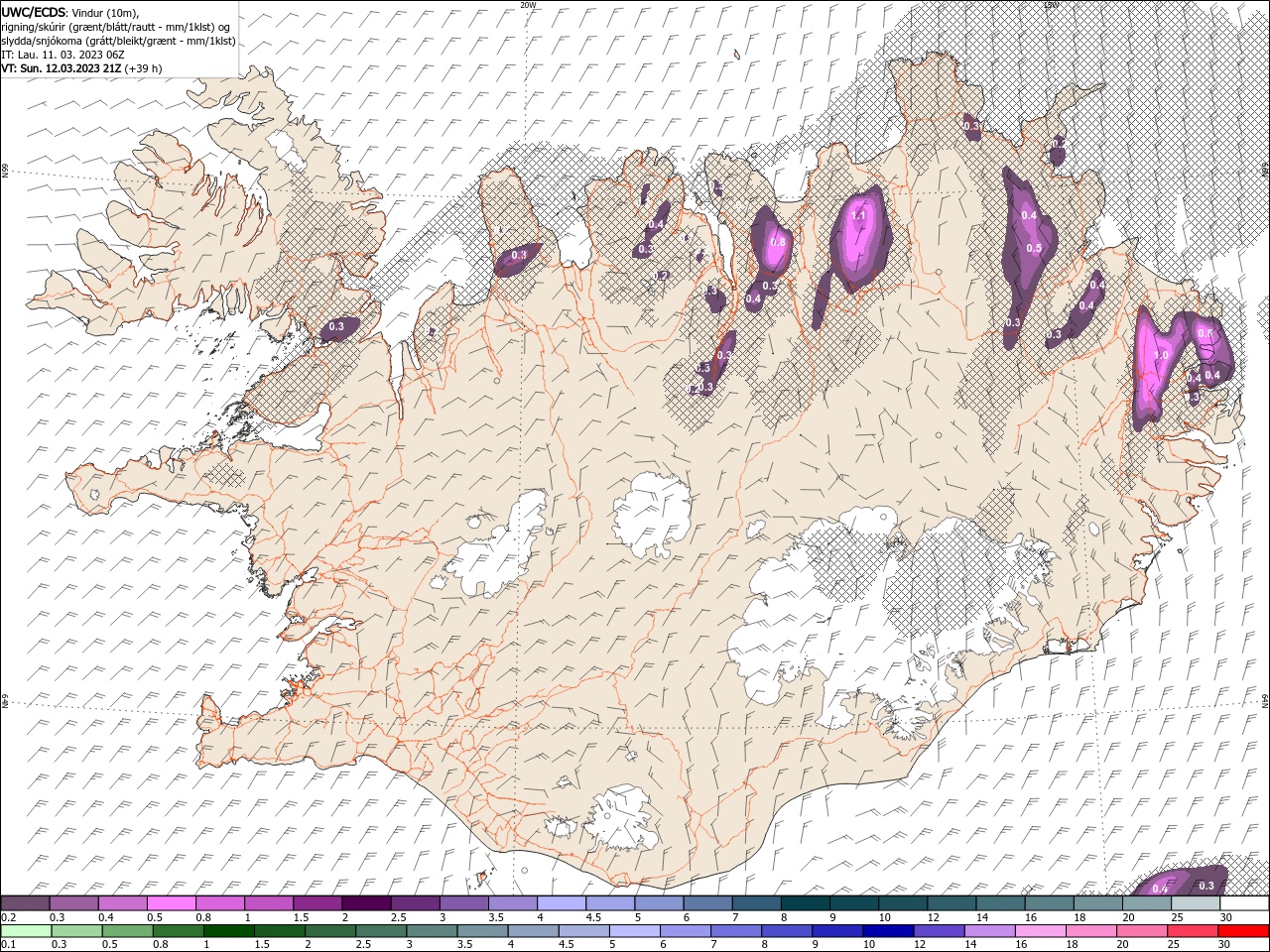Click the dark mauve 0.2 swatch in upper legend row
1270x952 pixels.
point(26,903)
